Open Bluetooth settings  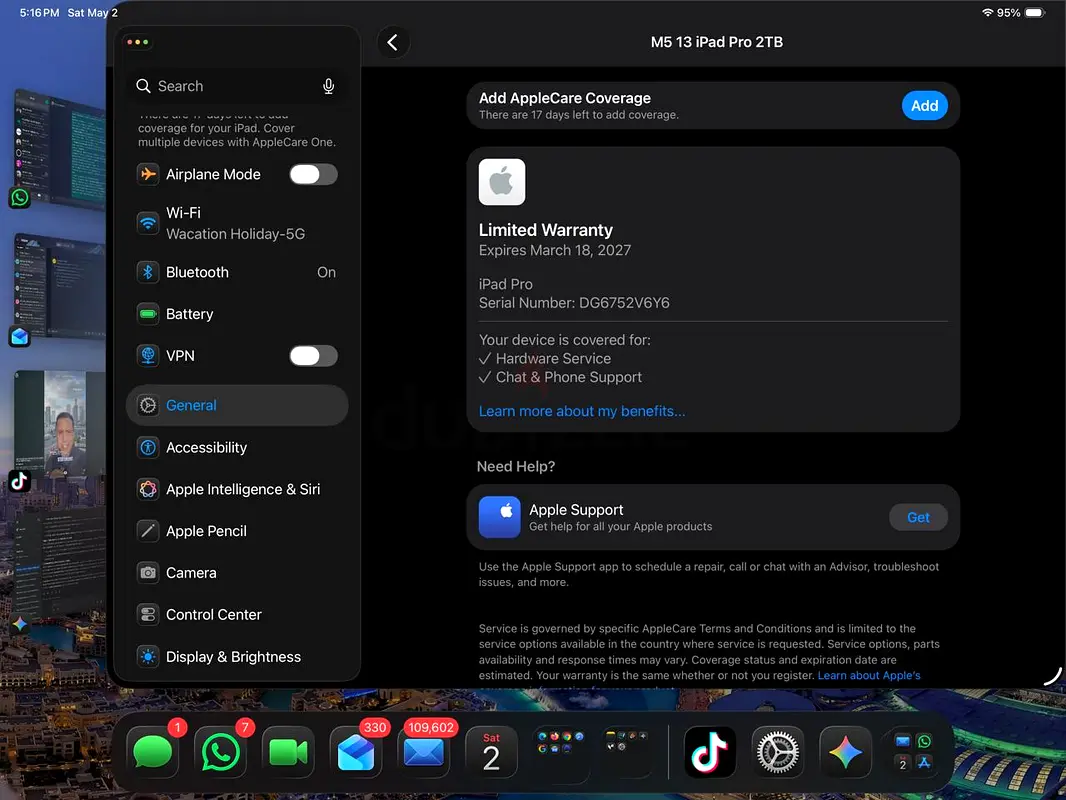[237, 272]
